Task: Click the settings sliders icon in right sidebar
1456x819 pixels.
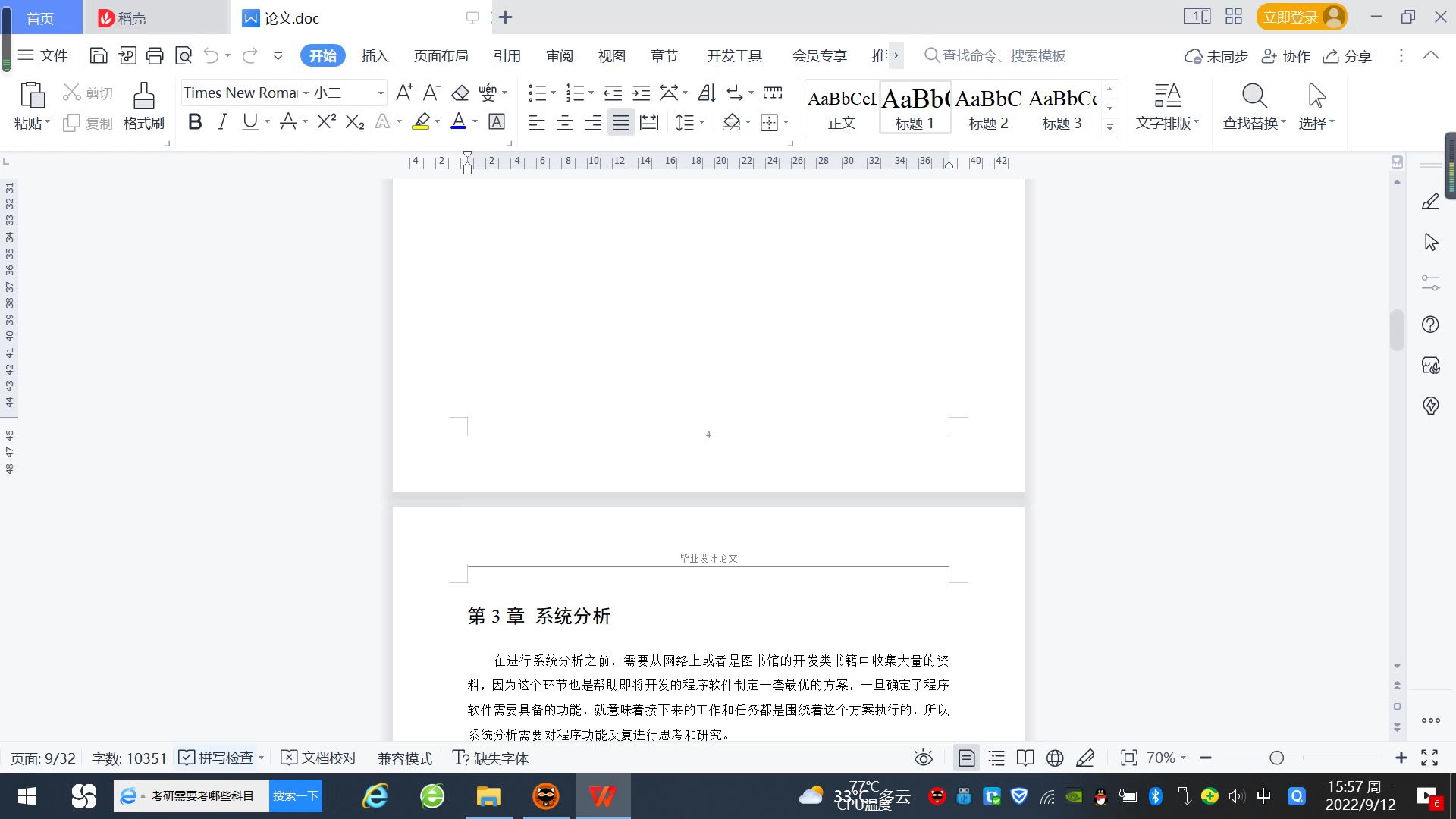Action: click(x=1430, y=283)
